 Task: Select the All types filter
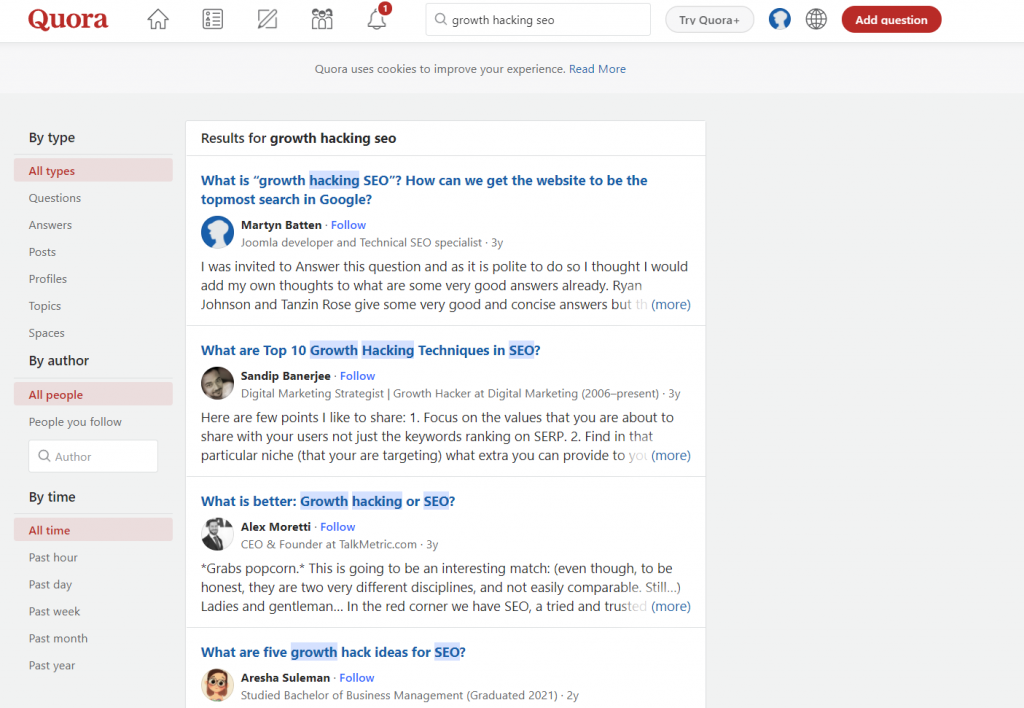(93, 170)
